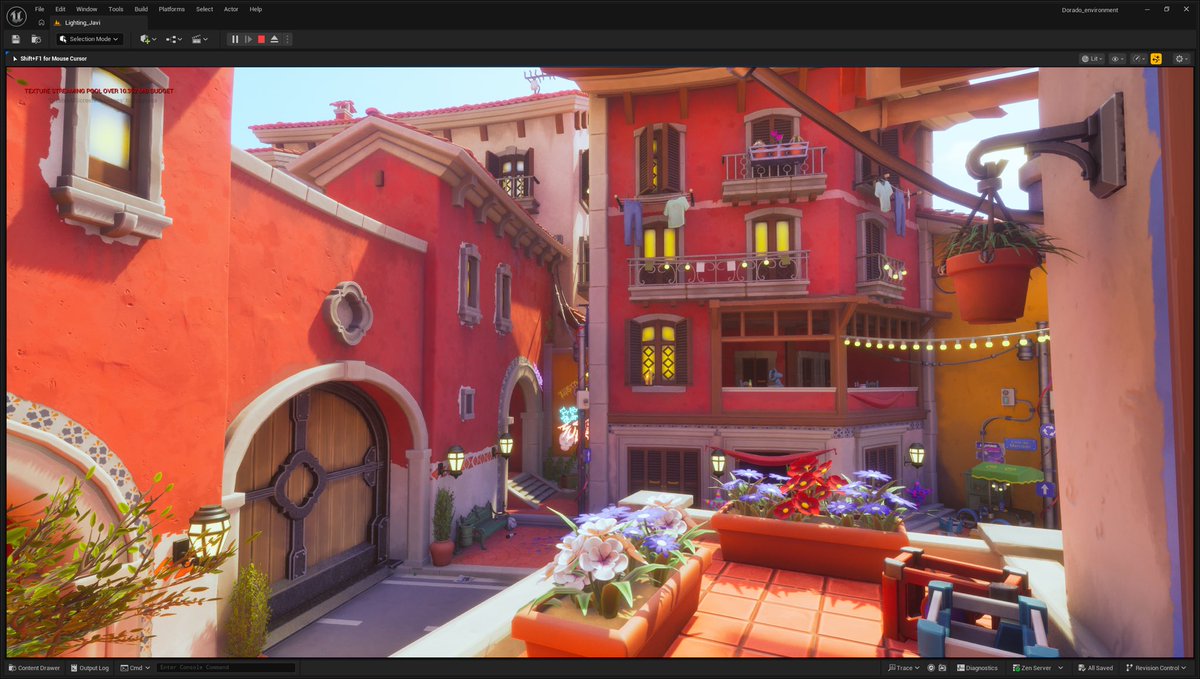Open the Lit view mode dropdown
This screenshot has height=679, width=1200.
coord(1091,59)
